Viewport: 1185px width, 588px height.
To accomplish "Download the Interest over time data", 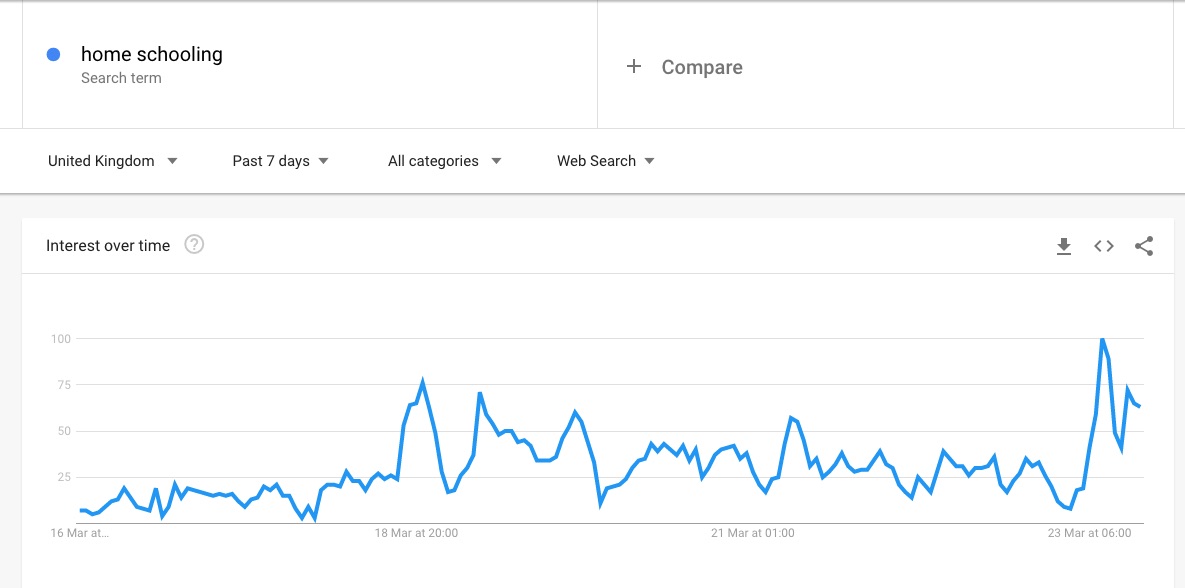I will pyautogui.click(x=1064, y=246).
